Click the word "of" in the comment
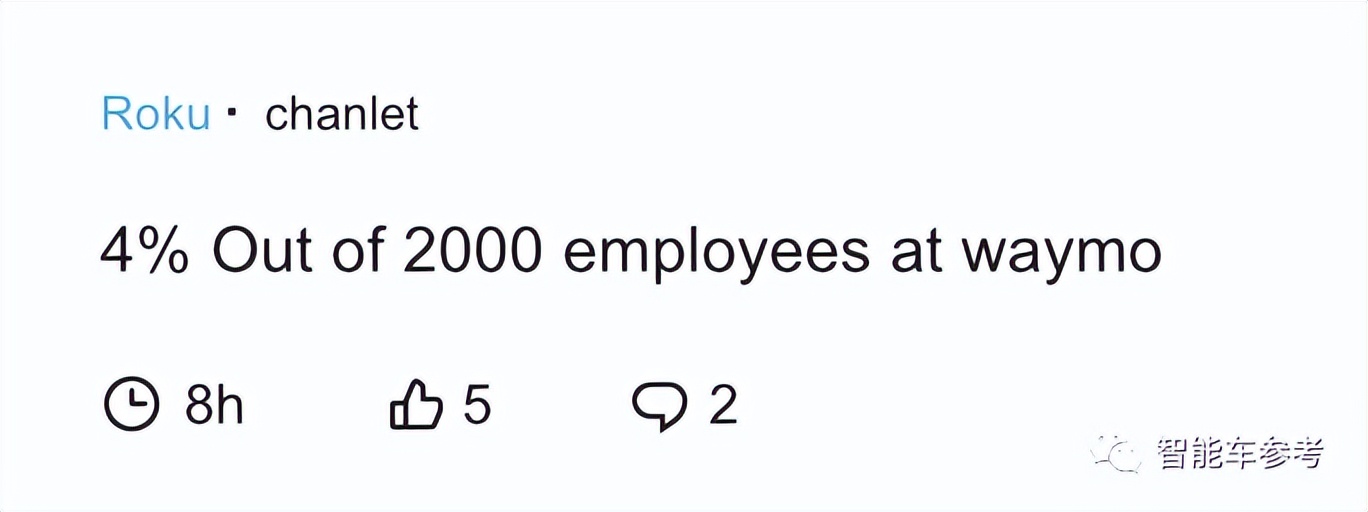The width and height of the screenshot is (1368, 512). point(356,251)
